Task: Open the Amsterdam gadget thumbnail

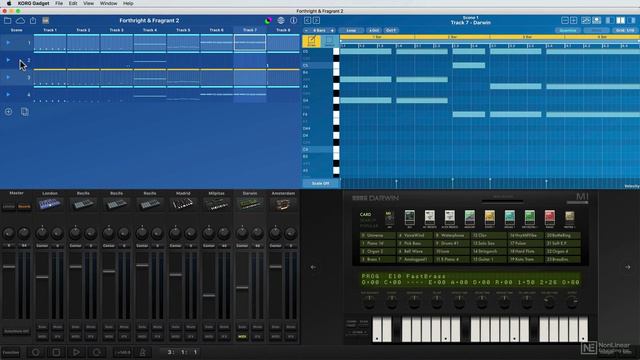Action: pos(283,204)
